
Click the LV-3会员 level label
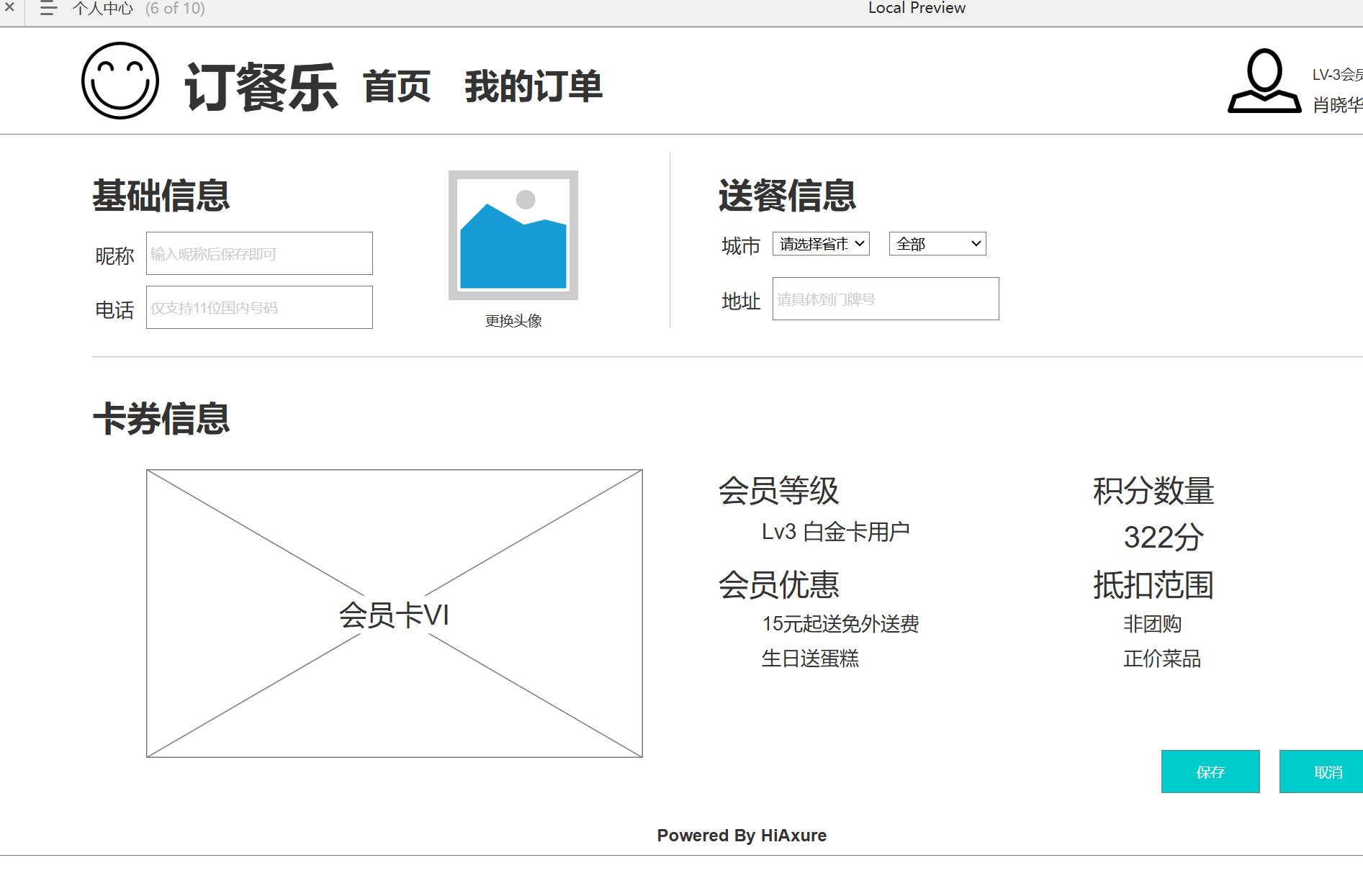pos(1337,75)
